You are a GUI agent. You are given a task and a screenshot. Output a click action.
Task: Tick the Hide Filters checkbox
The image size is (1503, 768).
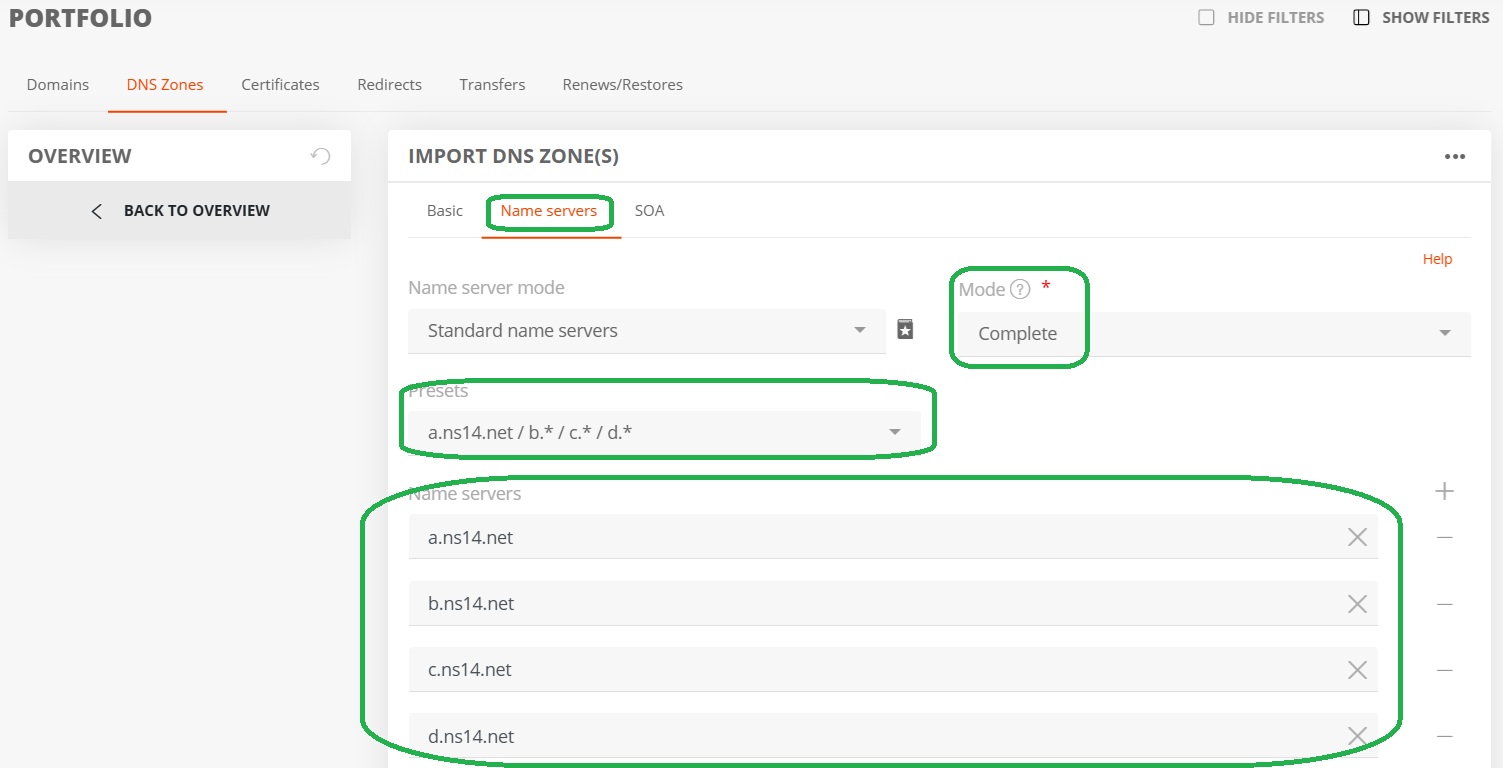click(1207, 17)
